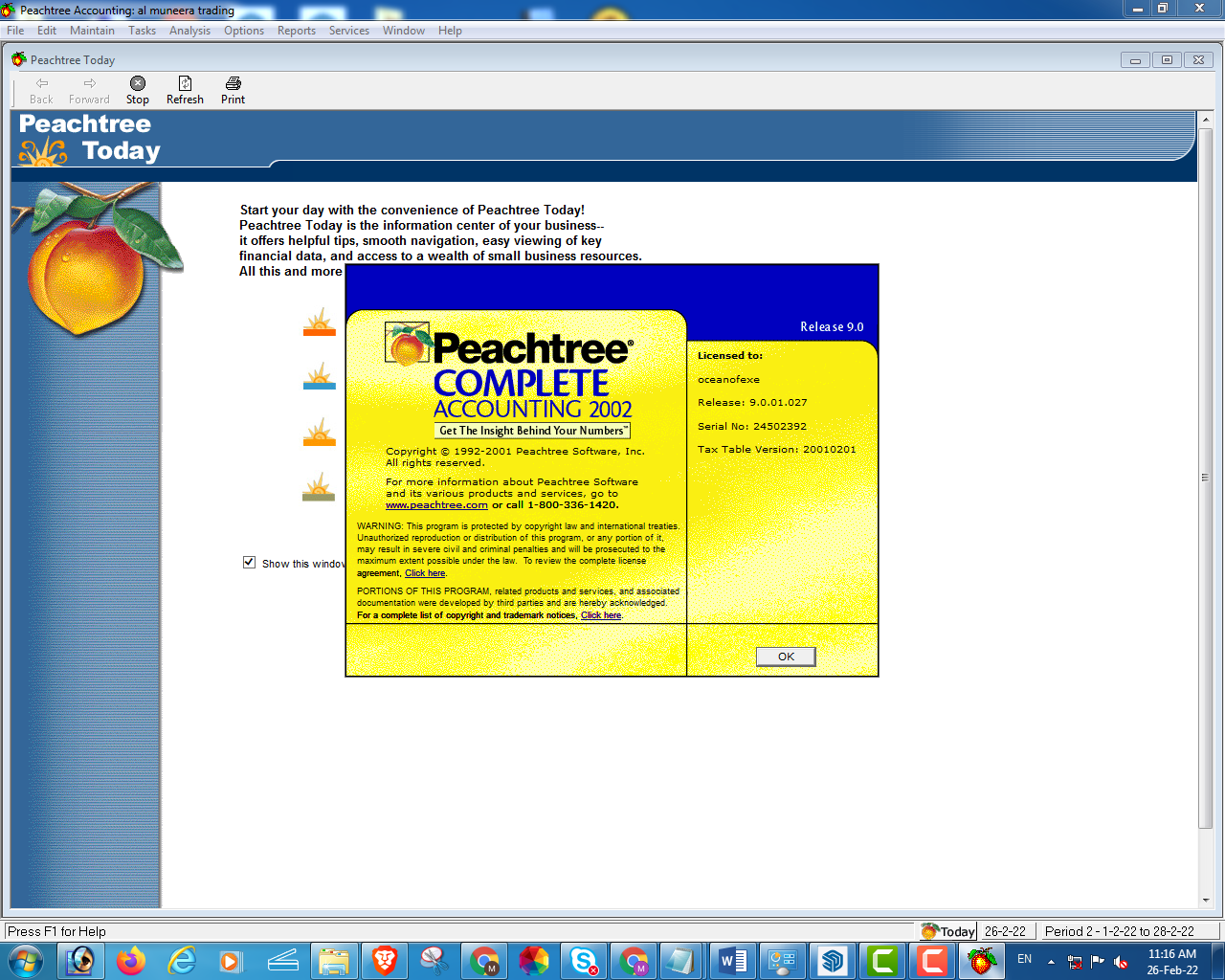This screenshot has height=980, width=1225.
Task: Toggle the Show this window checkbox
Action: click(x=249, y=563)
